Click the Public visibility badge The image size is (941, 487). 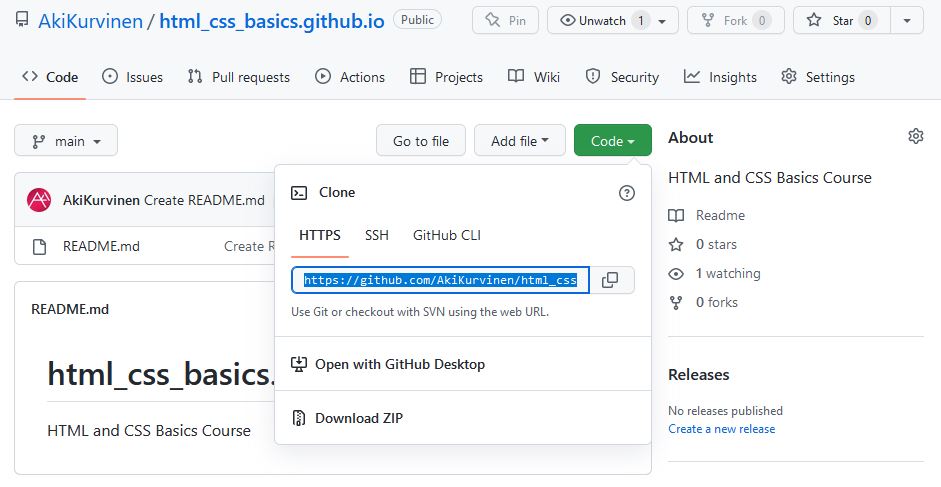click(417, 20)
